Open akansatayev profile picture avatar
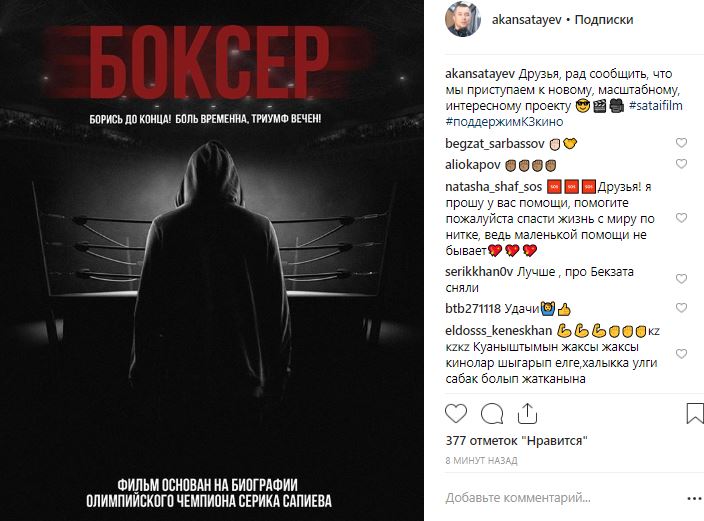This screenshot has width=704, height=521. 463,19
